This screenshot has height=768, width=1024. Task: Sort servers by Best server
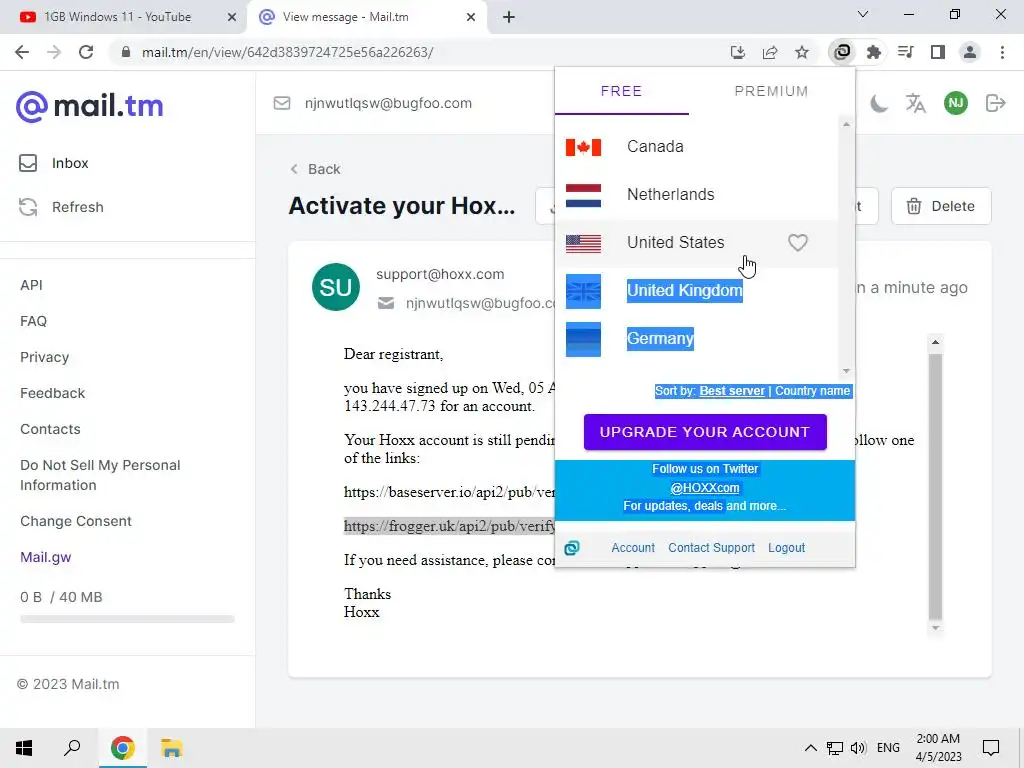731,391
